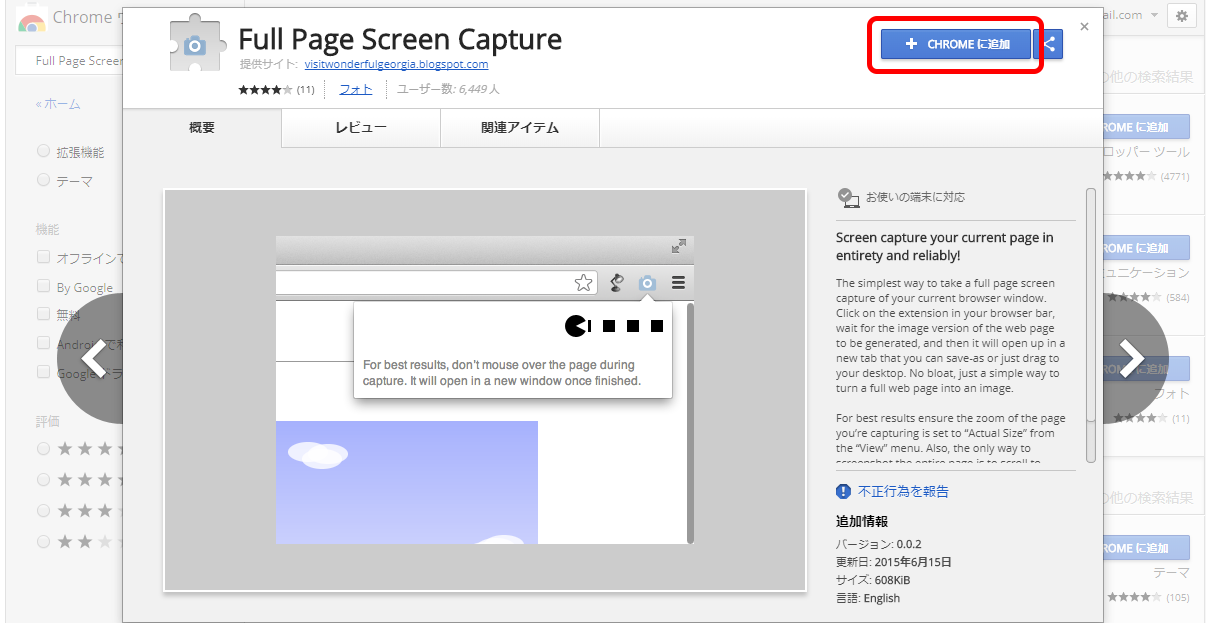Click the search box containing Full Page Screen

coord(70,61)
